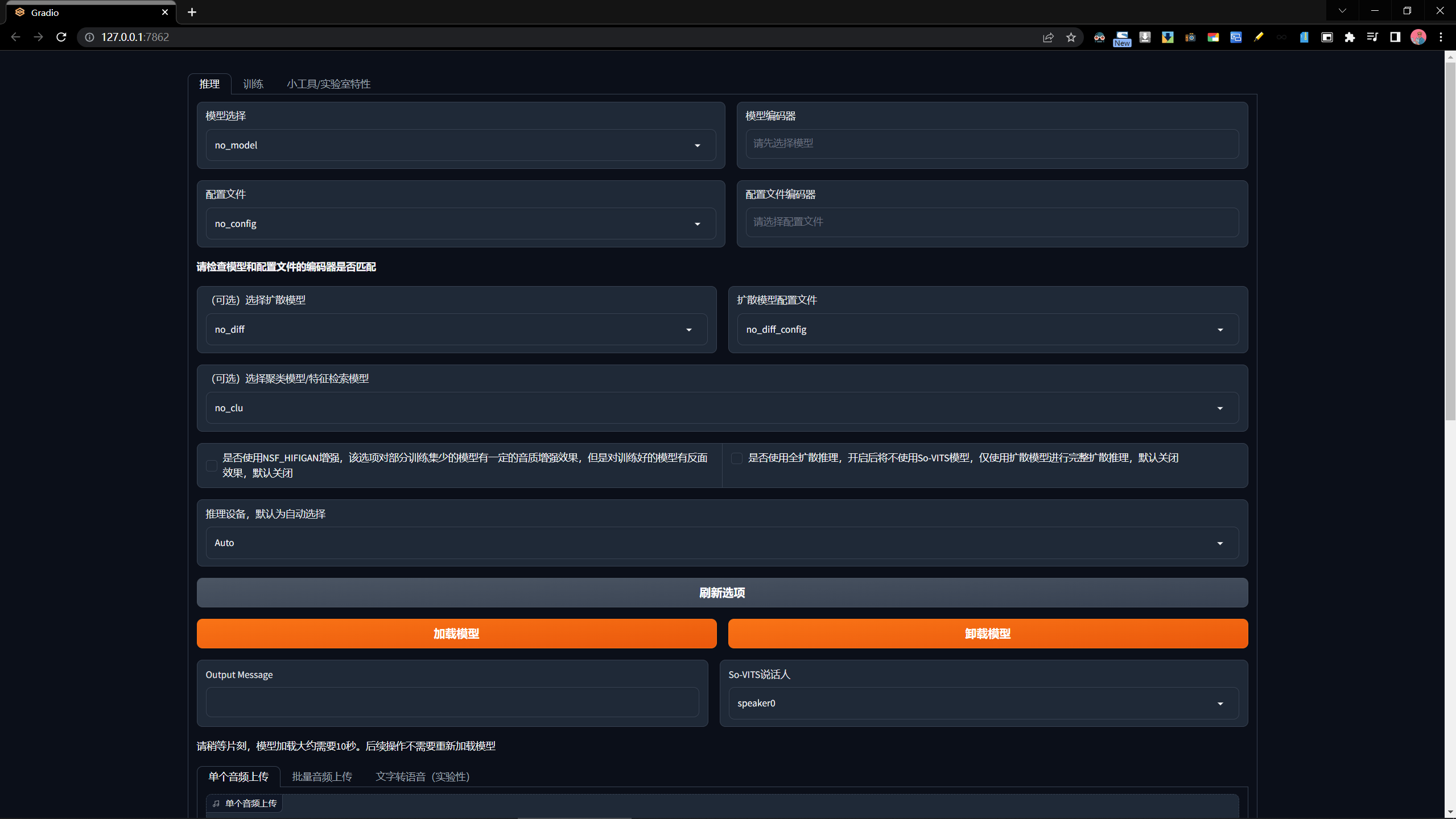Screen dimensions: 1456x819
Task: Click the share page icon in the address bar
Action: pos(1048,37)
